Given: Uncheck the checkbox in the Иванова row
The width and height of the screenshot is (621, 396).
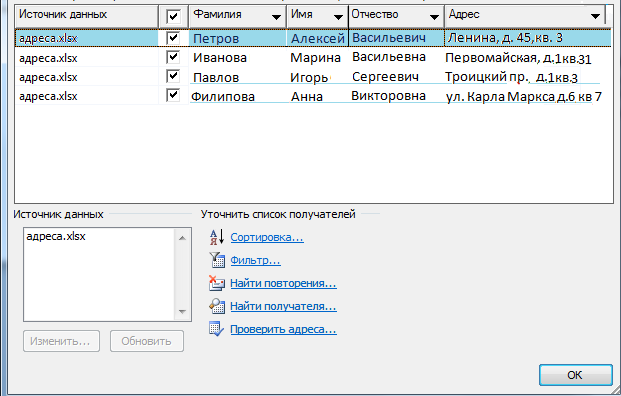Looking at the screenshot, I should [173, 57].
